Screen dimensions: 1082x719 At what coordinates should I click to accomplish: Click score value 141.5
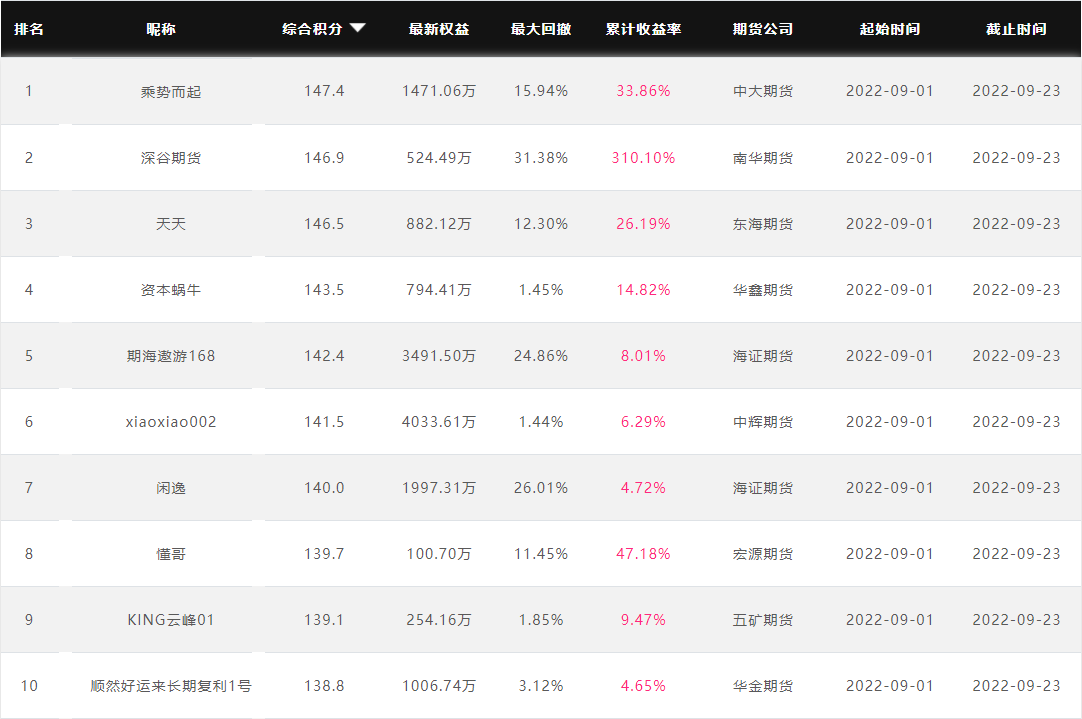(x=324, y=422)
